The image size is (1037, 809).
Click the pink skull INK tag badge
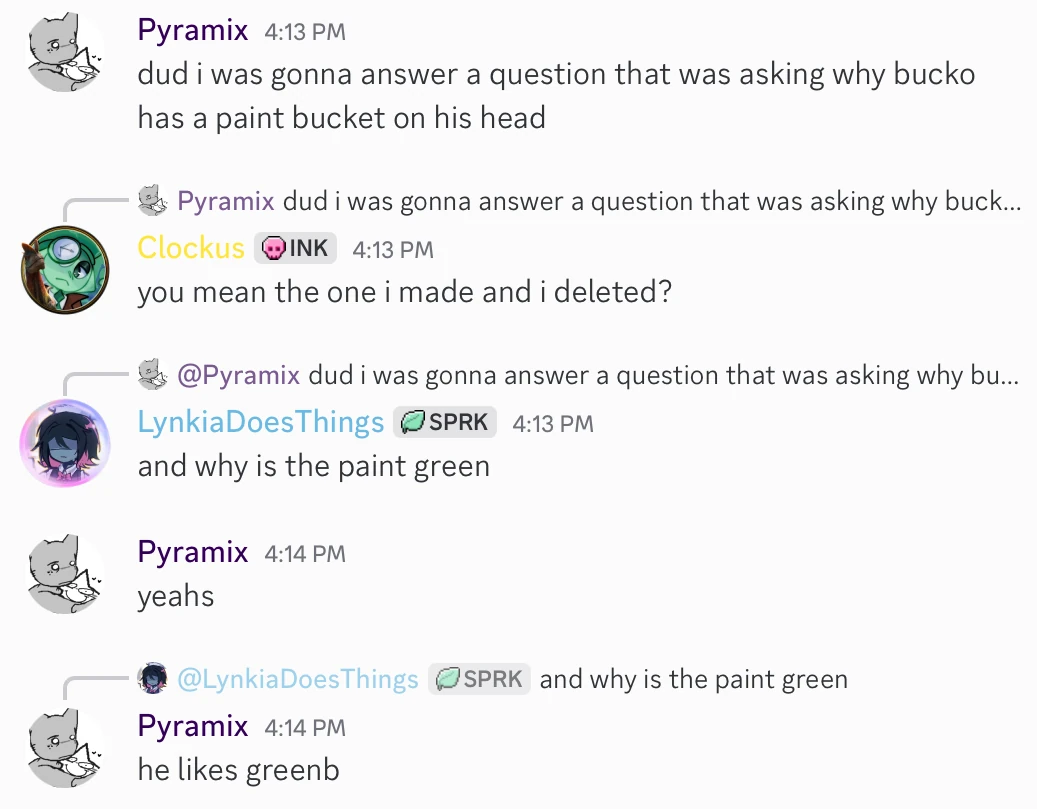tap(295, 248)
